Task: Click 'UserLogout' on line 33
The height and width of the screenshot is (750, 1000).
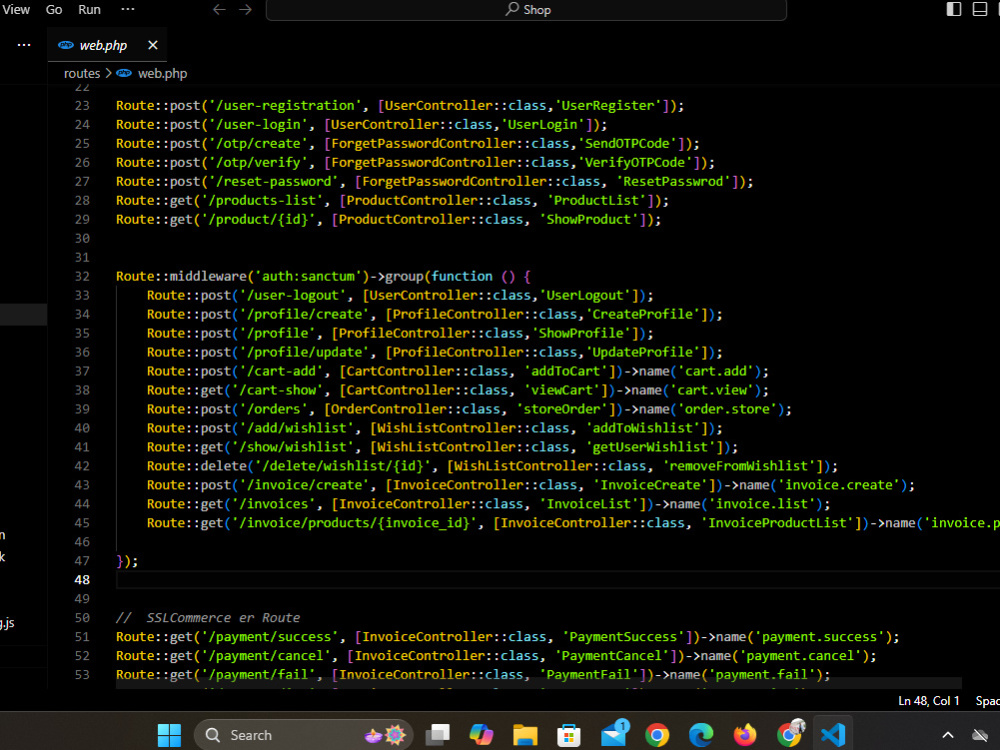Action: pos(585,296)
